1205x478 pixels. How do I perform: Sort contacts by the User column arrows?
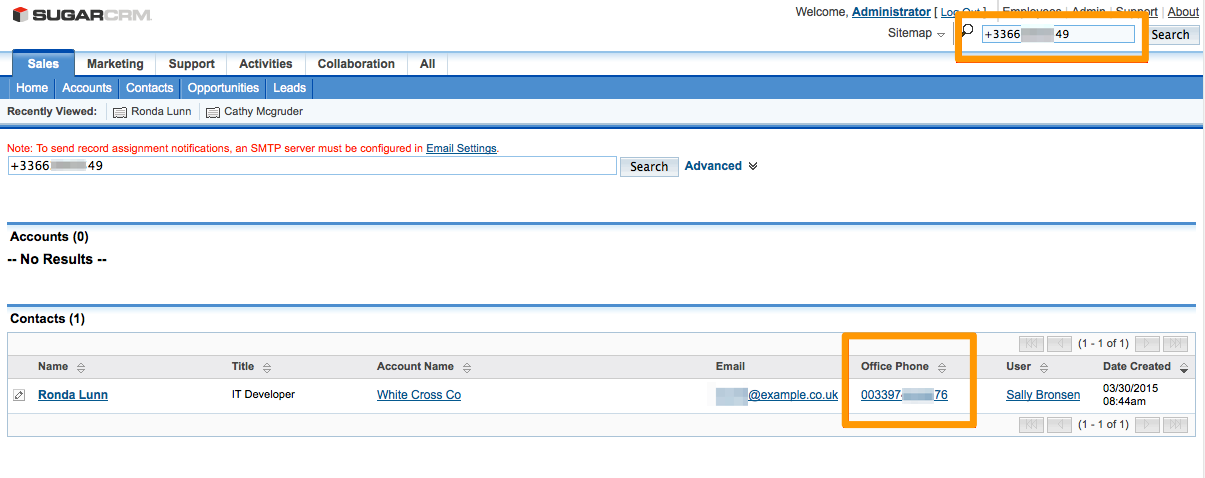1043,367
